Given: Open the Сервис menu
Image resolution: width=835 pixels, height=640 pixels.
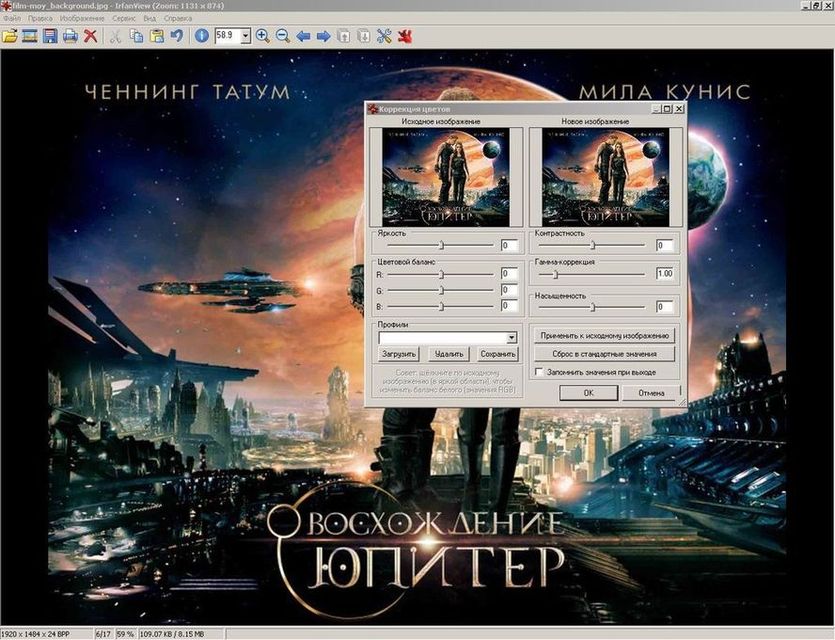Looking at the screenshot, I should coord(125,19).
